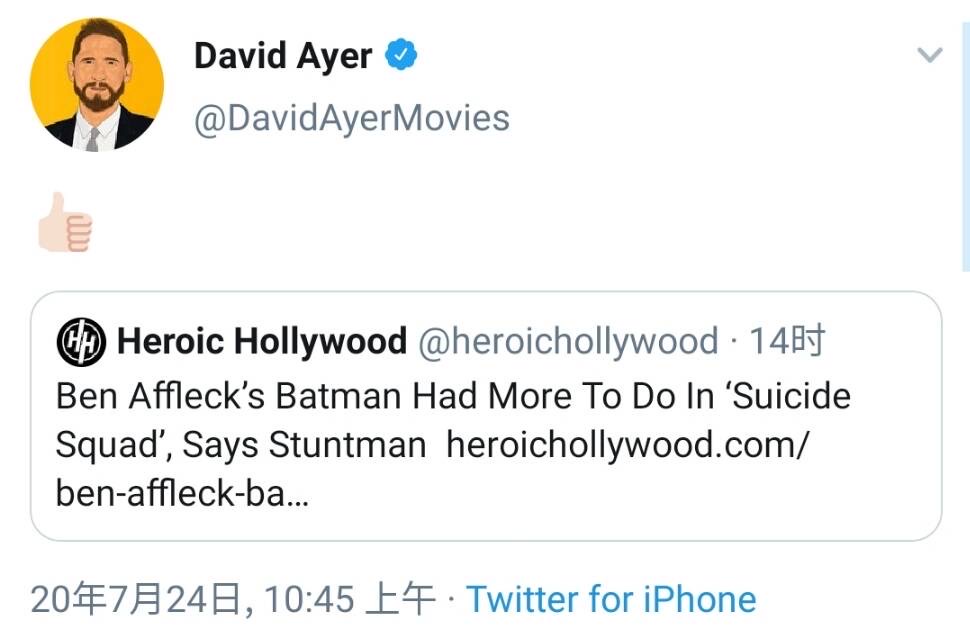This screenshot has width=970, height=625.
Task: Click the @heroichollywood handle
Action: tap(567, 342)
